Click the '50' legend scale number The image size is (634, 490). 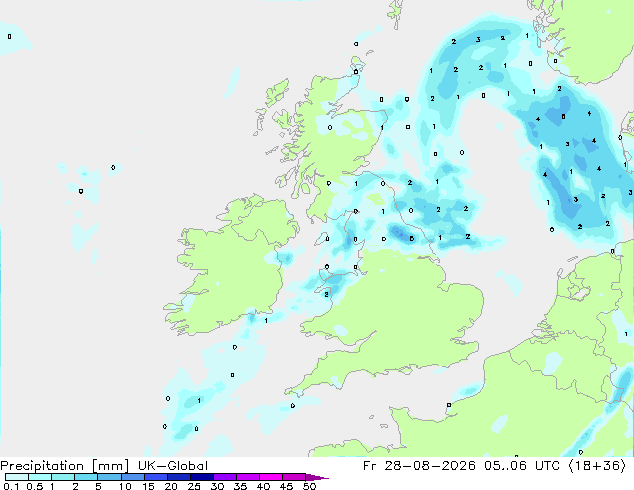pos(309,486)
